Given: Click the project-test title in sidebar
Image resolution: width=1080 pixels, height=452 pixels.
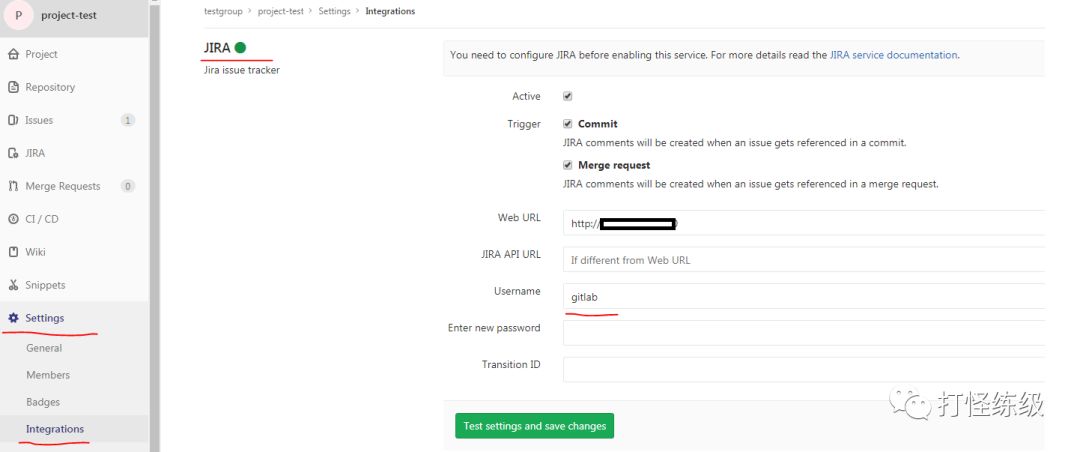Looking at the screenshot, I should pos(69,15).
